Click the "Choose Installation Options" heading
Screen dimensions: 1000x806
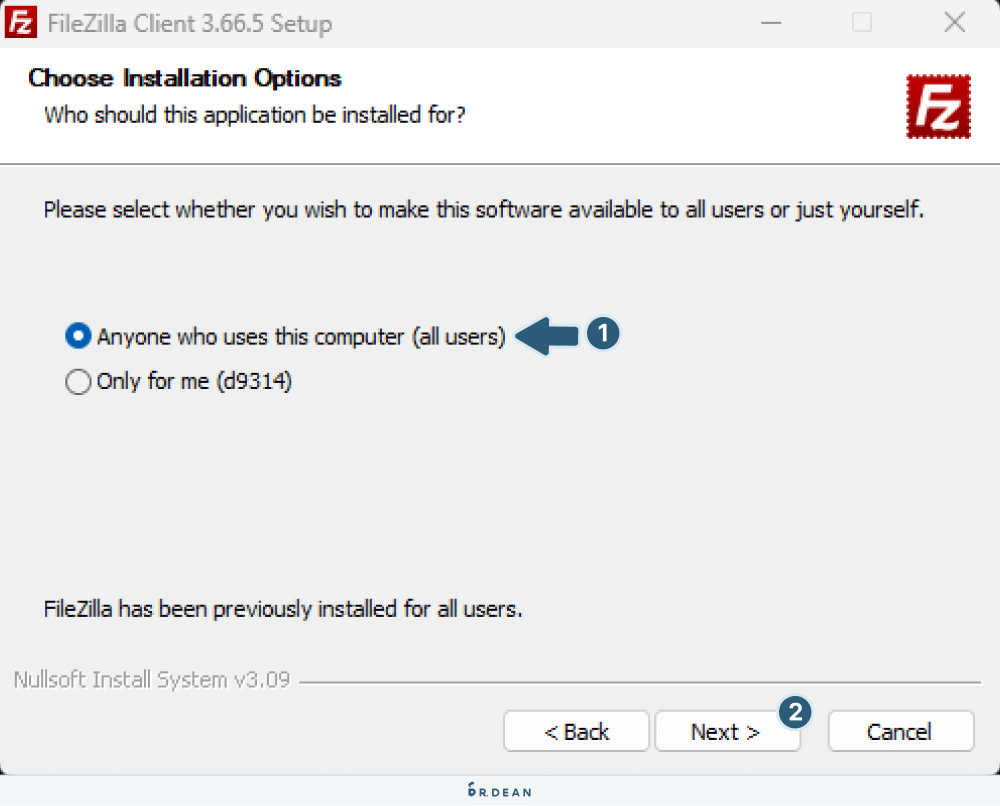185,78
